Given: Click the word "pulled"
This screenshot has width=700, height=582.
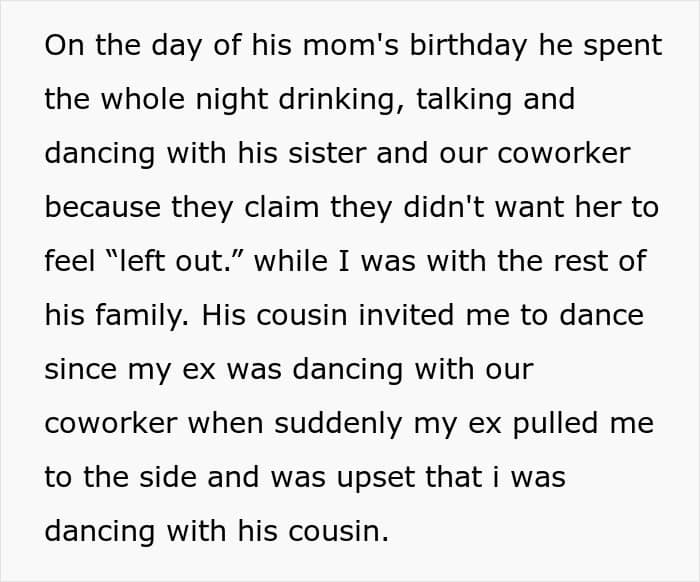Looking at the screenshot, I should coord(560,423).
